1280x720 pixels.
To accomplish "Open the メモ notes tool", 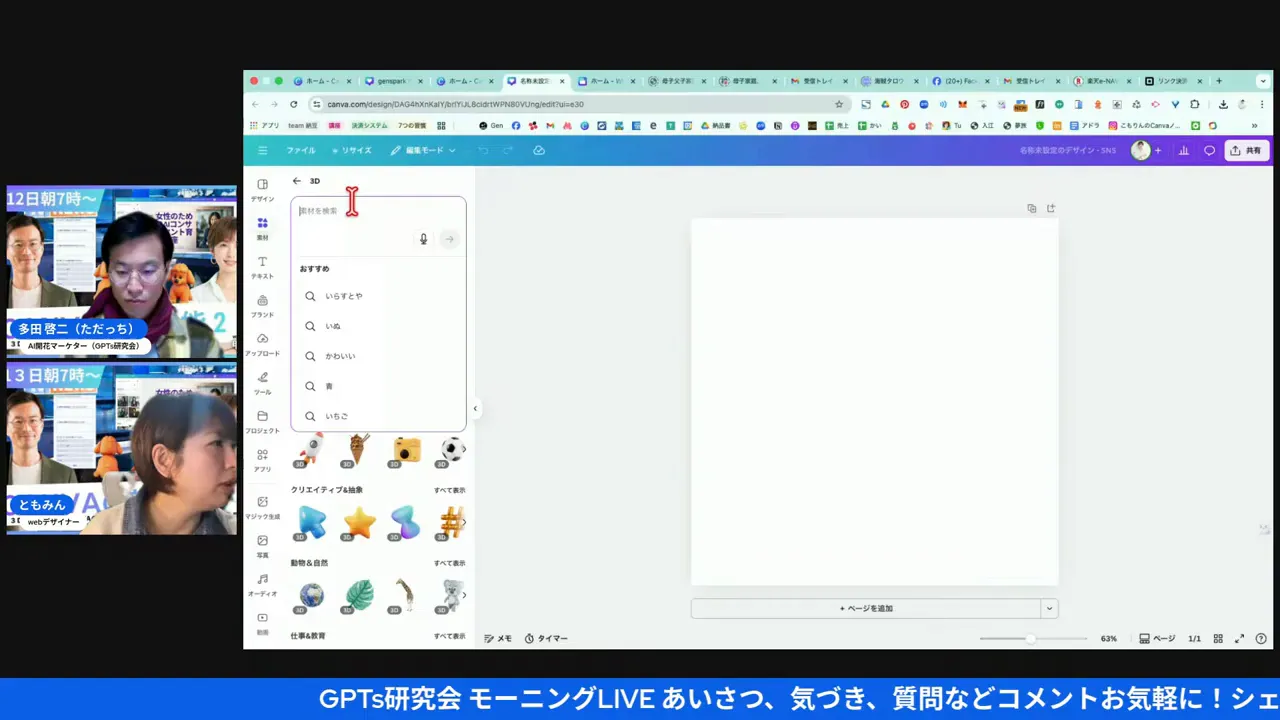I will tap(498, 637).
